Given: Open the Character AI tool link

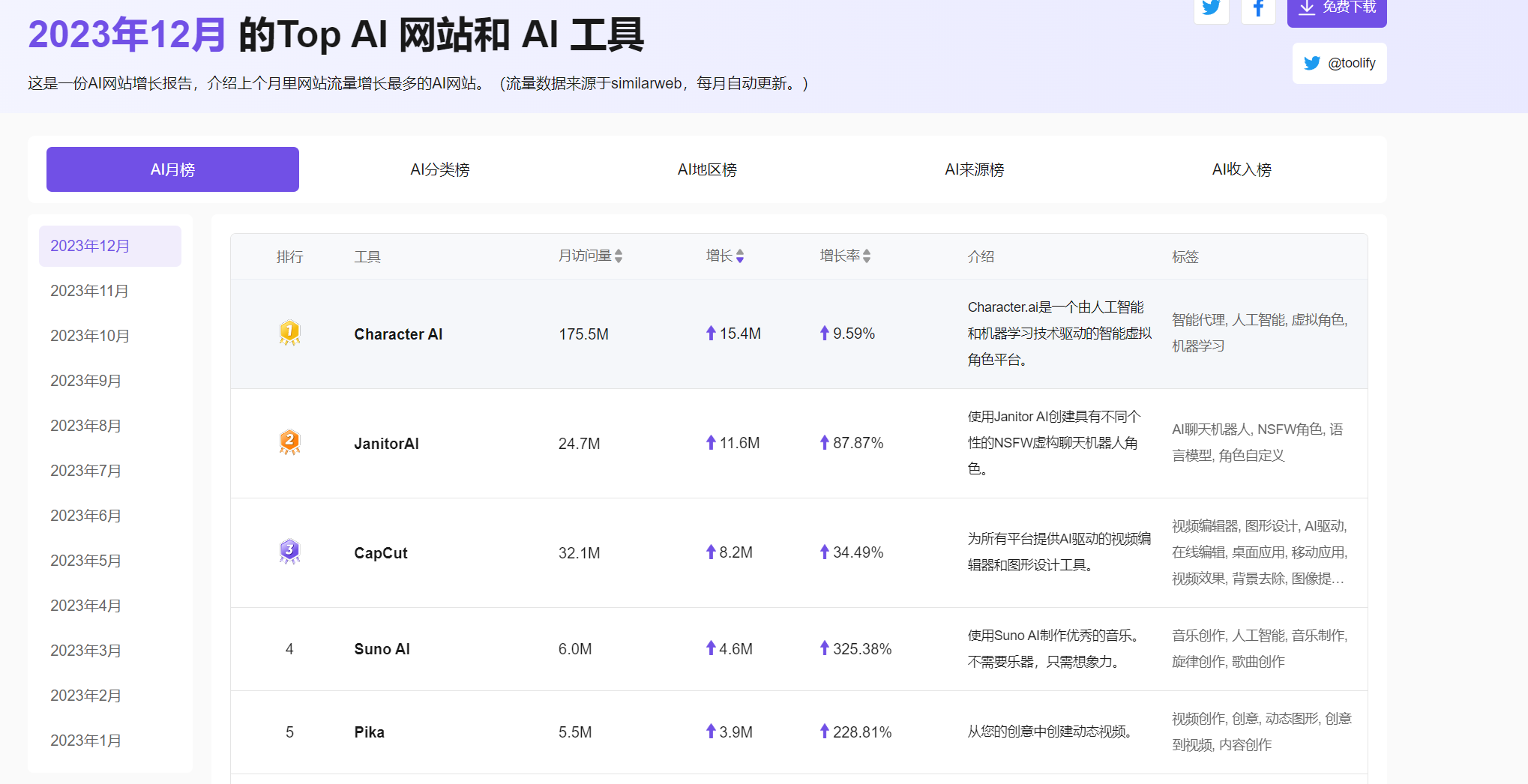Looking at the screenshot, I should click(x=398, y=334).
